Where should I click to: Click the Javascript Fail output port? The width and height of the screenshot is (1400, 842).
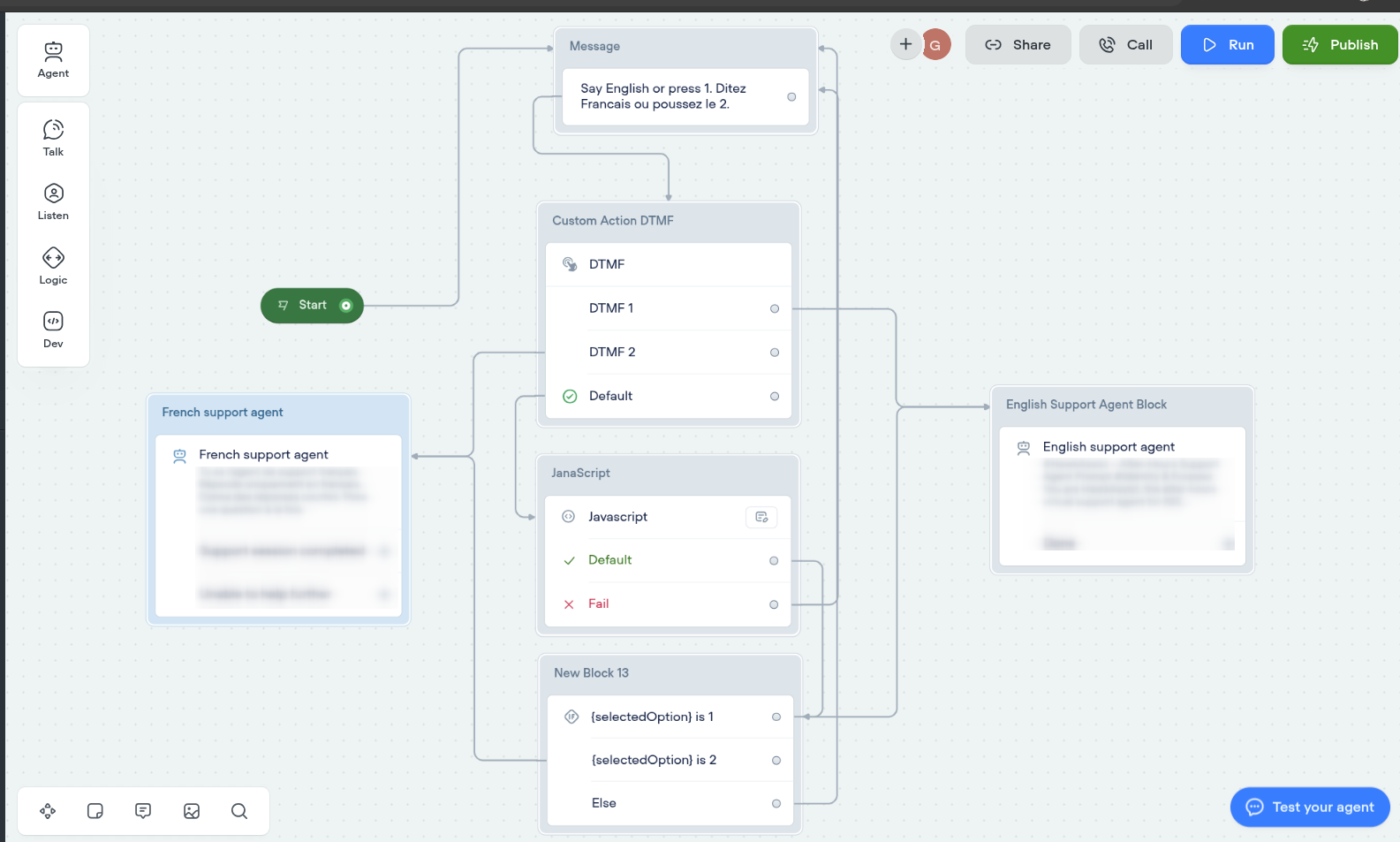(x=774, y=604)
